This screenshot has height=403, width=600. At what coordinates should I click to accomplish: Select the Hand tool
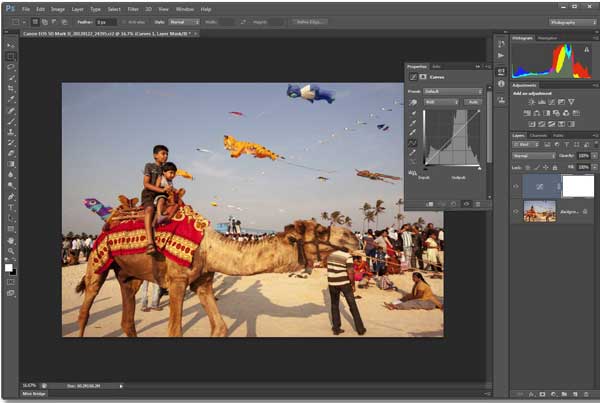coord(11,240)
